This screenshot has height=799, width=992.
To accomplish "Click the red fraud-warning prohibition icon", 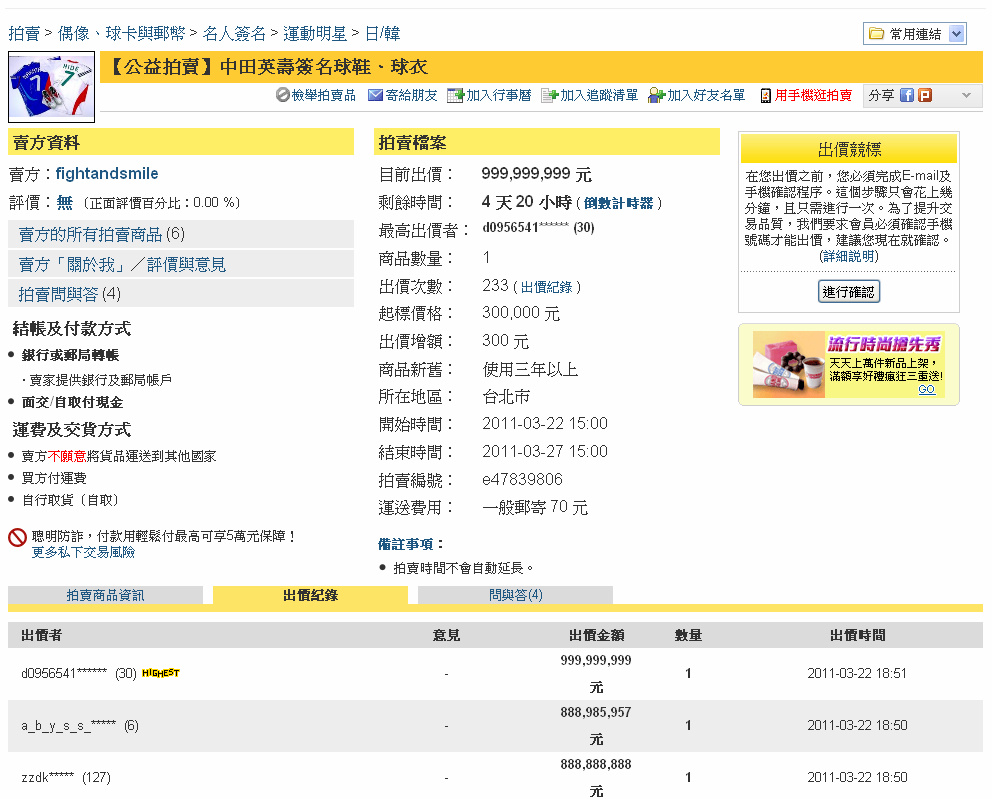I will pos(17,537).
